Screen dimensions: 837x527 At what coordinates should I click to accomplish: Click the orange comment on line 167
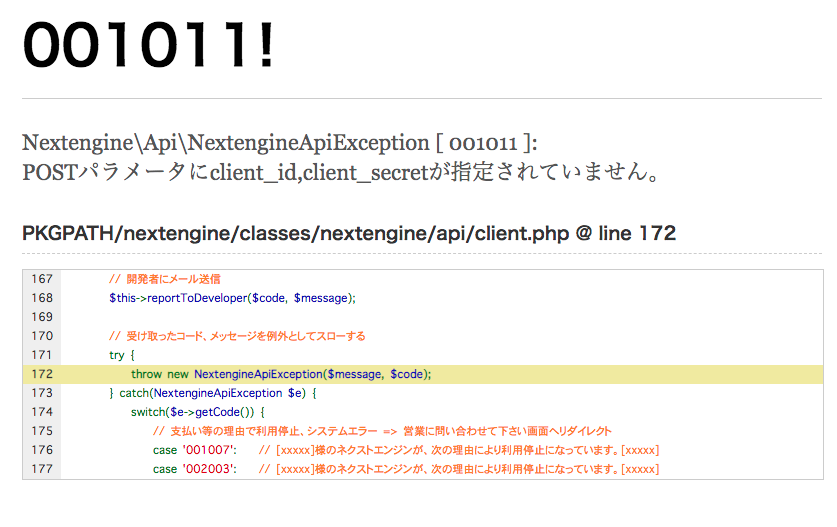click(164, 279)
